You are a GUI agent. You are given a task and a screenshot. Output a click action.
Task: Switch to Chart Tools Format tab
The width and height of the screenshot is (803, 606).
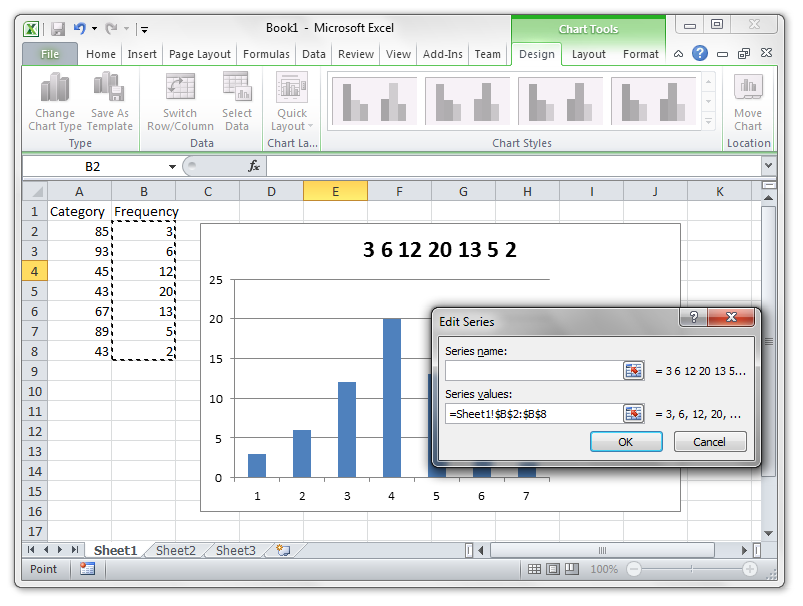(x=640, y=54)
